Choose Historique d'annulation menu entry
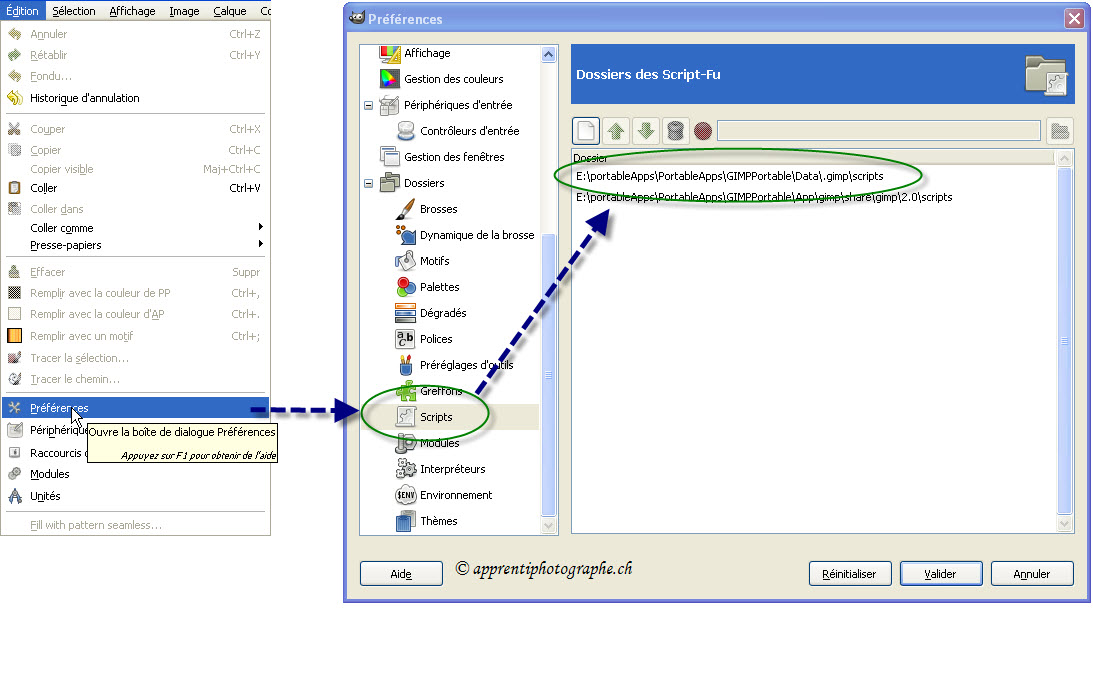 [x=84, y=98]
